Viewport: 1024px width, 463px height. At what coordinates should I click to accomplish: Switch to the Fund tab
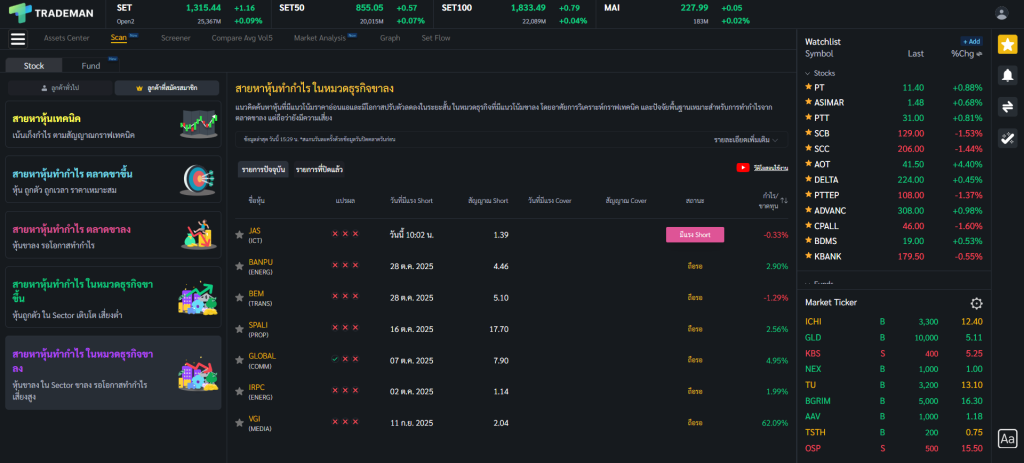click(x=90, y=65)
